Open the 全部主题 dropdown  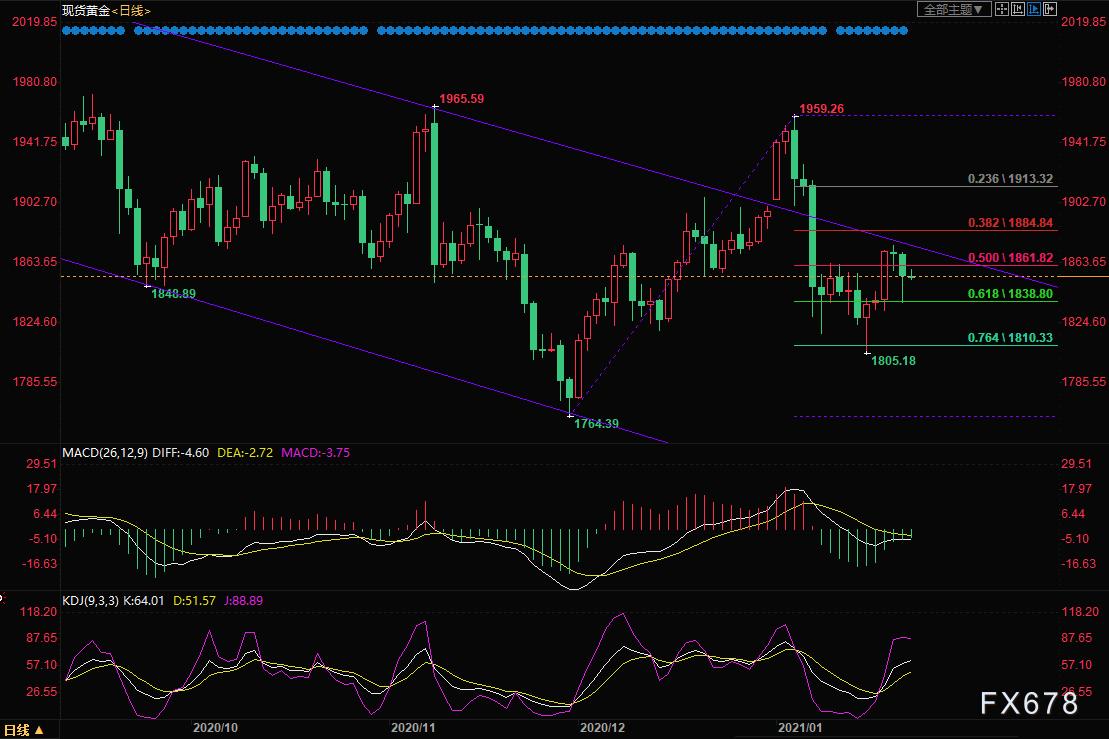(953, 9)
